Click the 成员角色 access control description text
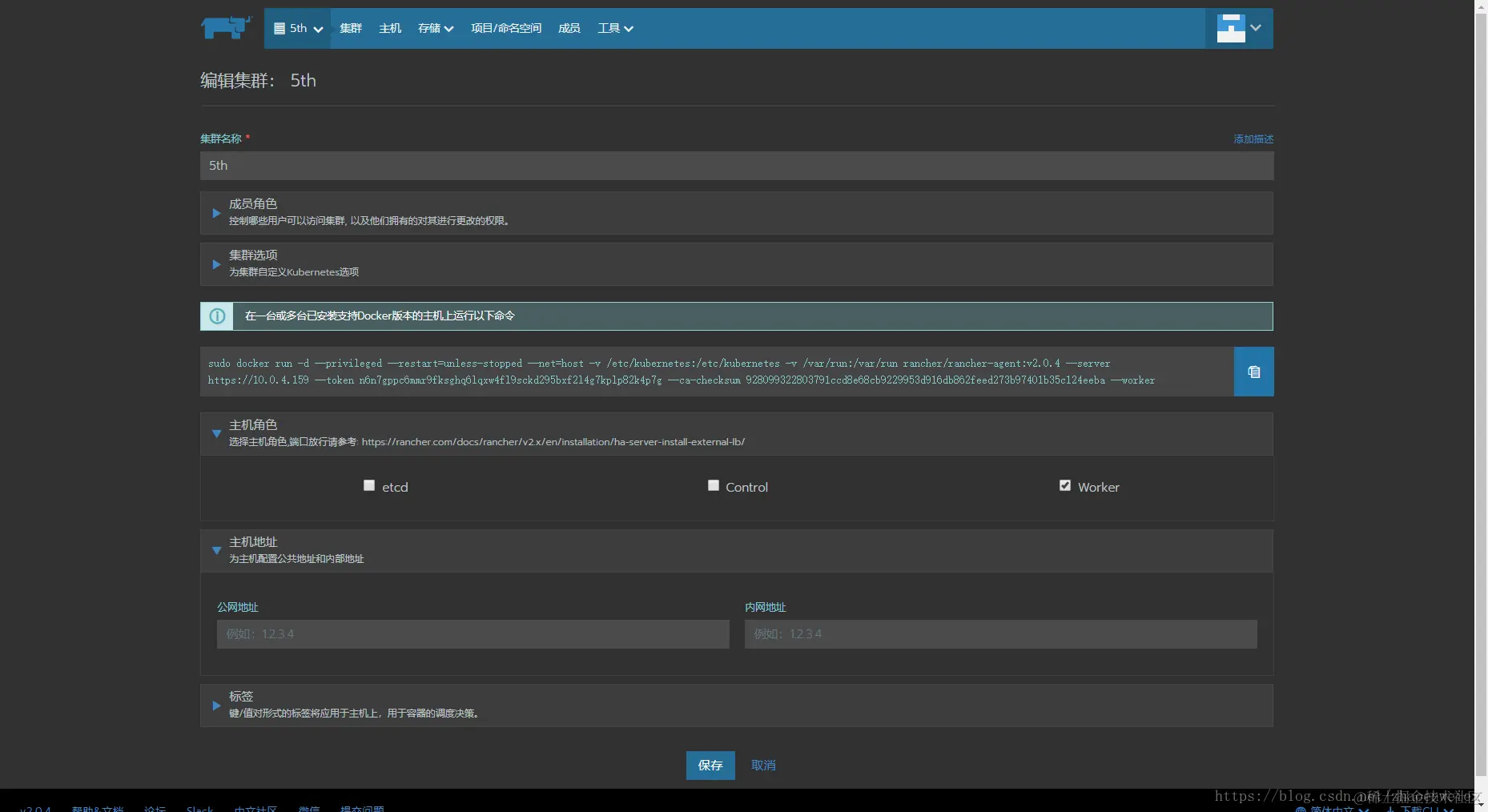The width and height of the screenshot is (1488, 812). (x=369, y=221)
